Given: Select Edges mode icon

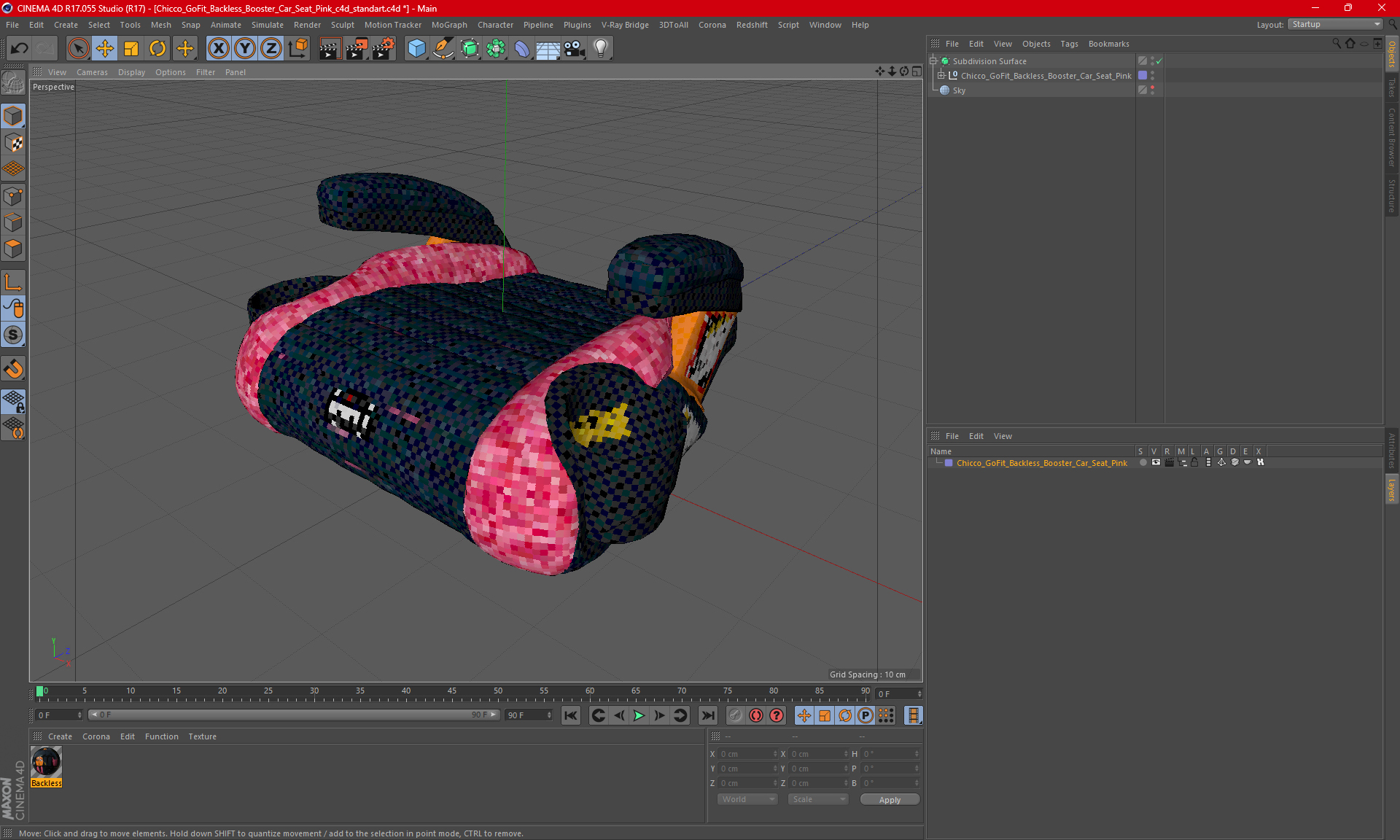Looking at the screenshot, I should [14, 222].
